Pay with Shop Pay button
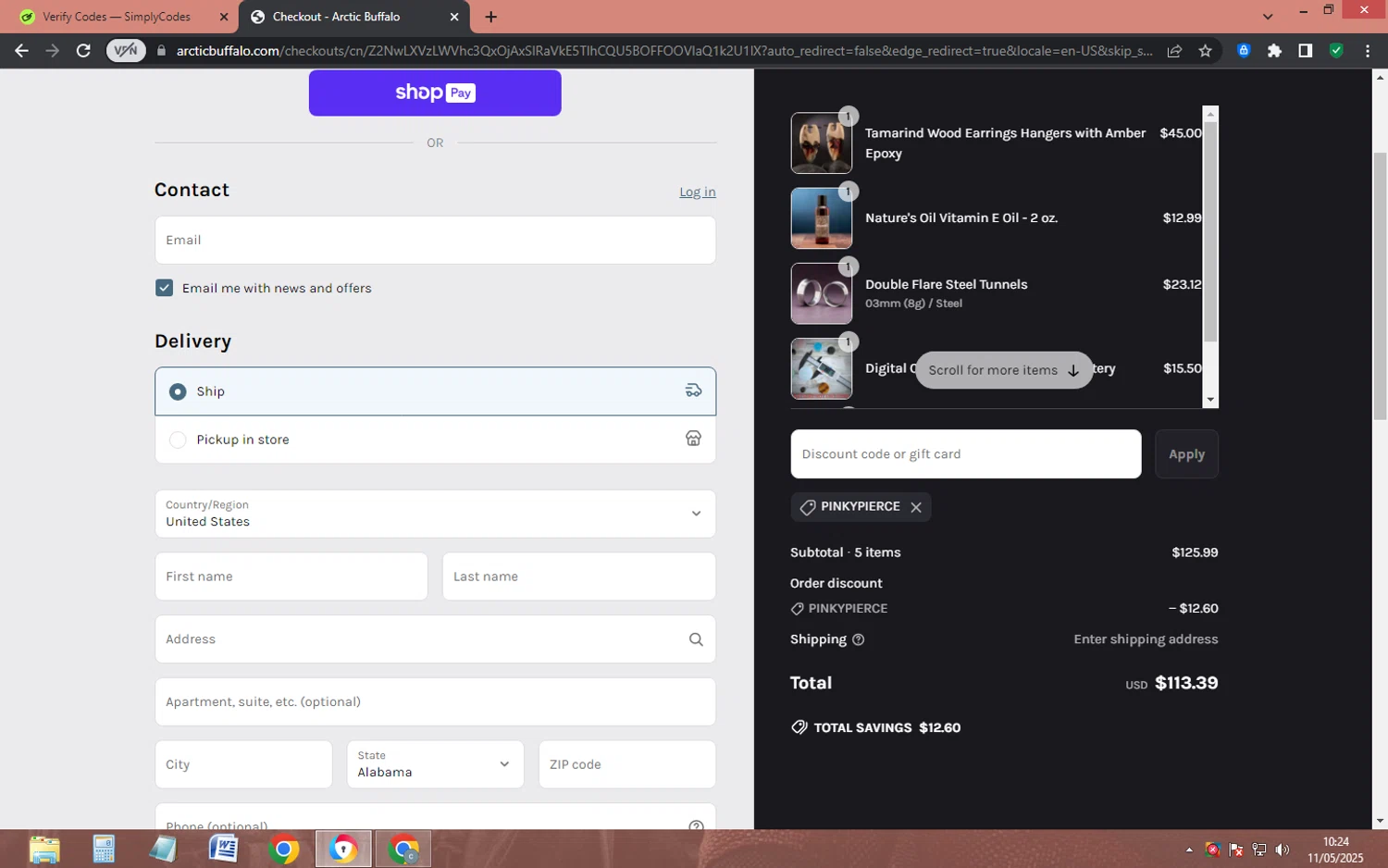 [x=435, y=93]
